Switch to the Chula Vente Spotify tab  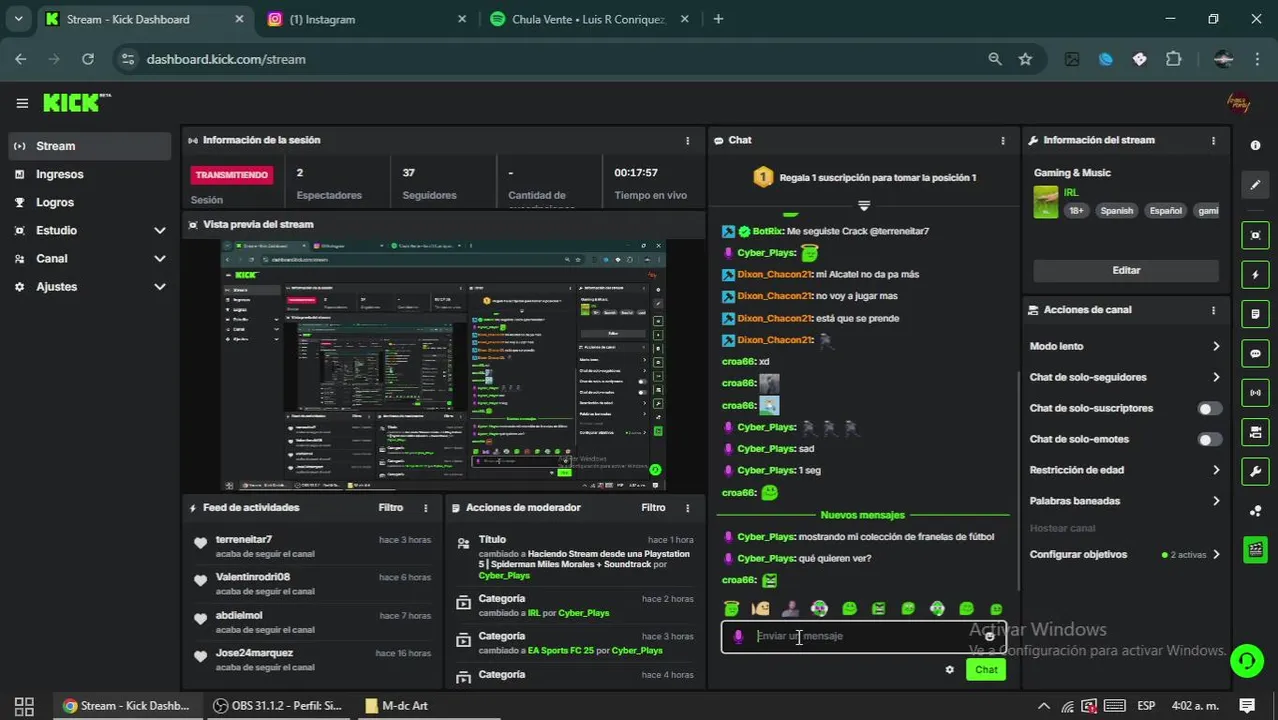pyautogui.click(x=590, y=19)
